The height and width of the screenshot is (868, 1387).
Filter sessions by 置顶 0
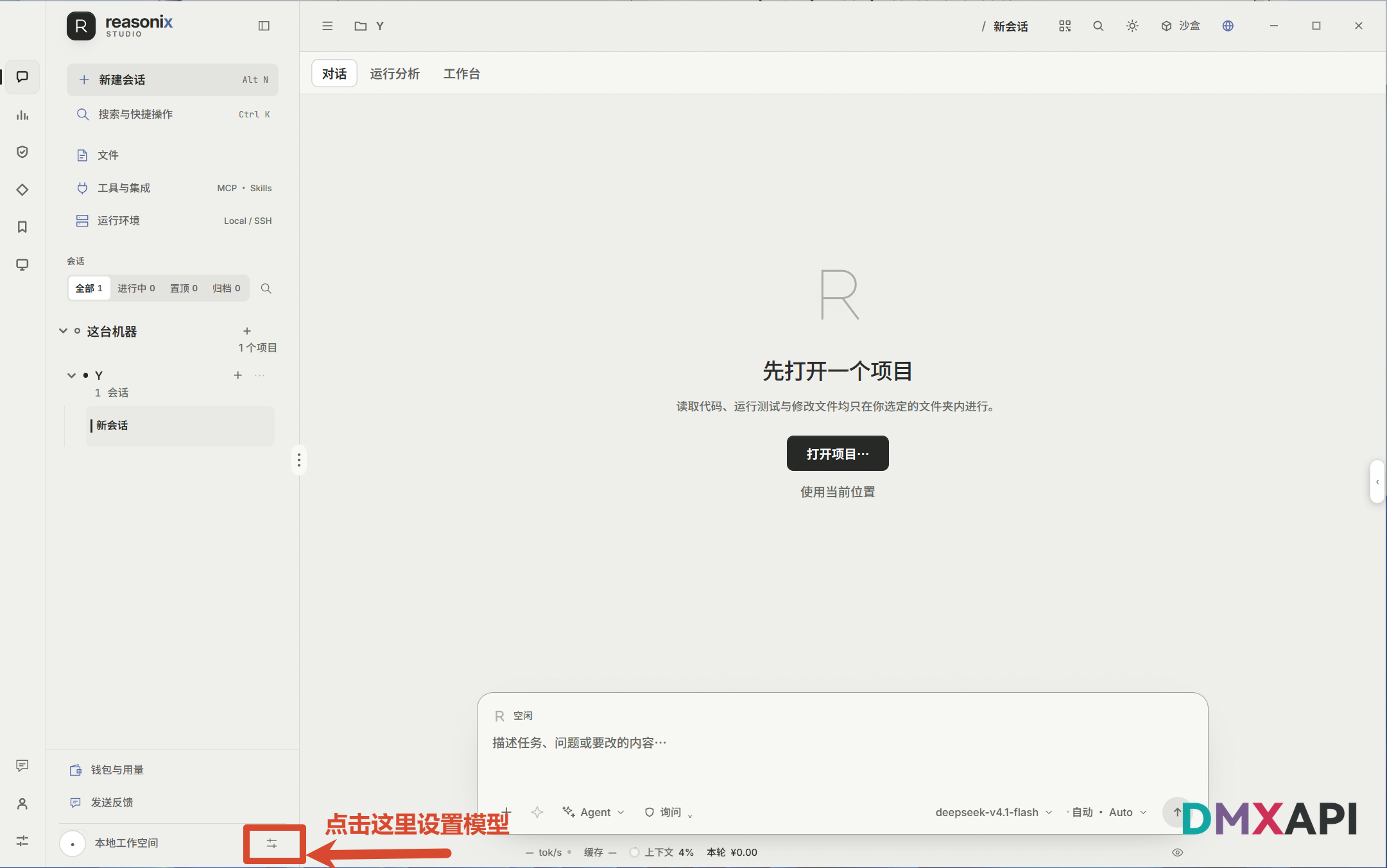pos(184,289)
